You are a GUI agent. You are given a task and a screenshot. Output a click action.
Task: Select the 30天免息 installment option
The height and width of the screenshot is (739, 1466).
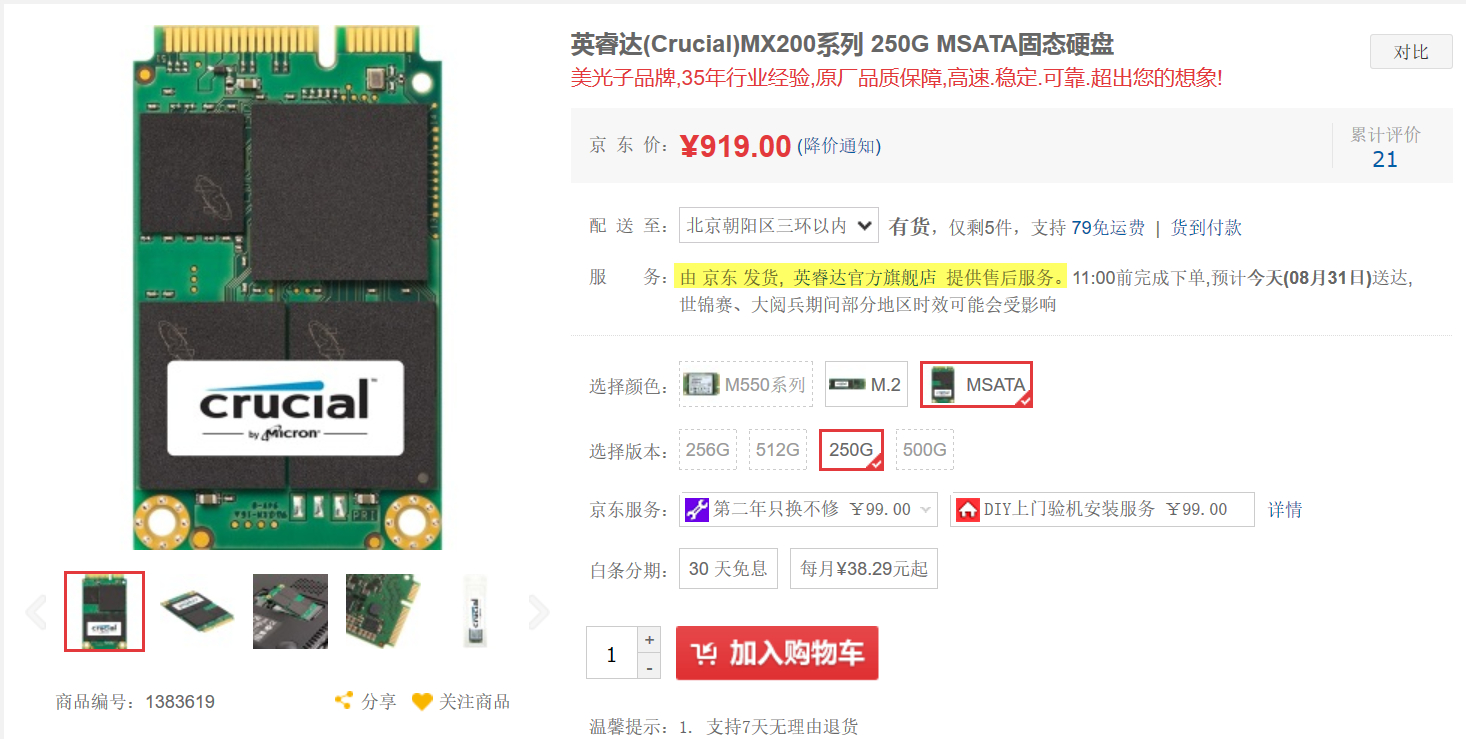[728, 568]
